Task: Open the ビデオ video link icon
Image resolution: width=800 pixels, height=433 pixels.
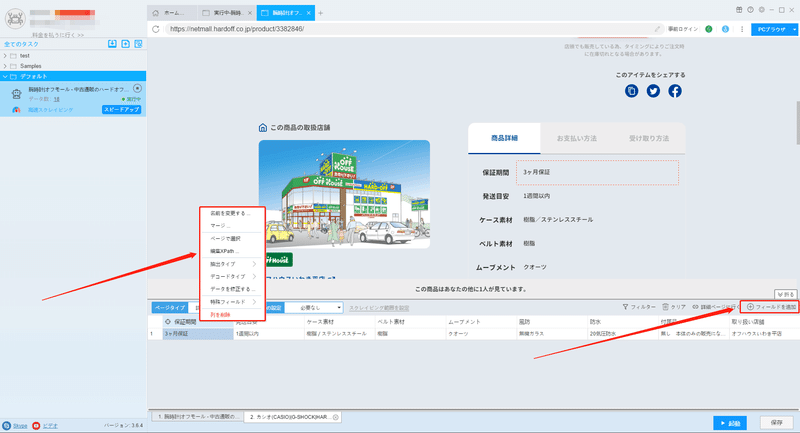Action: click(x=36, y=425)
